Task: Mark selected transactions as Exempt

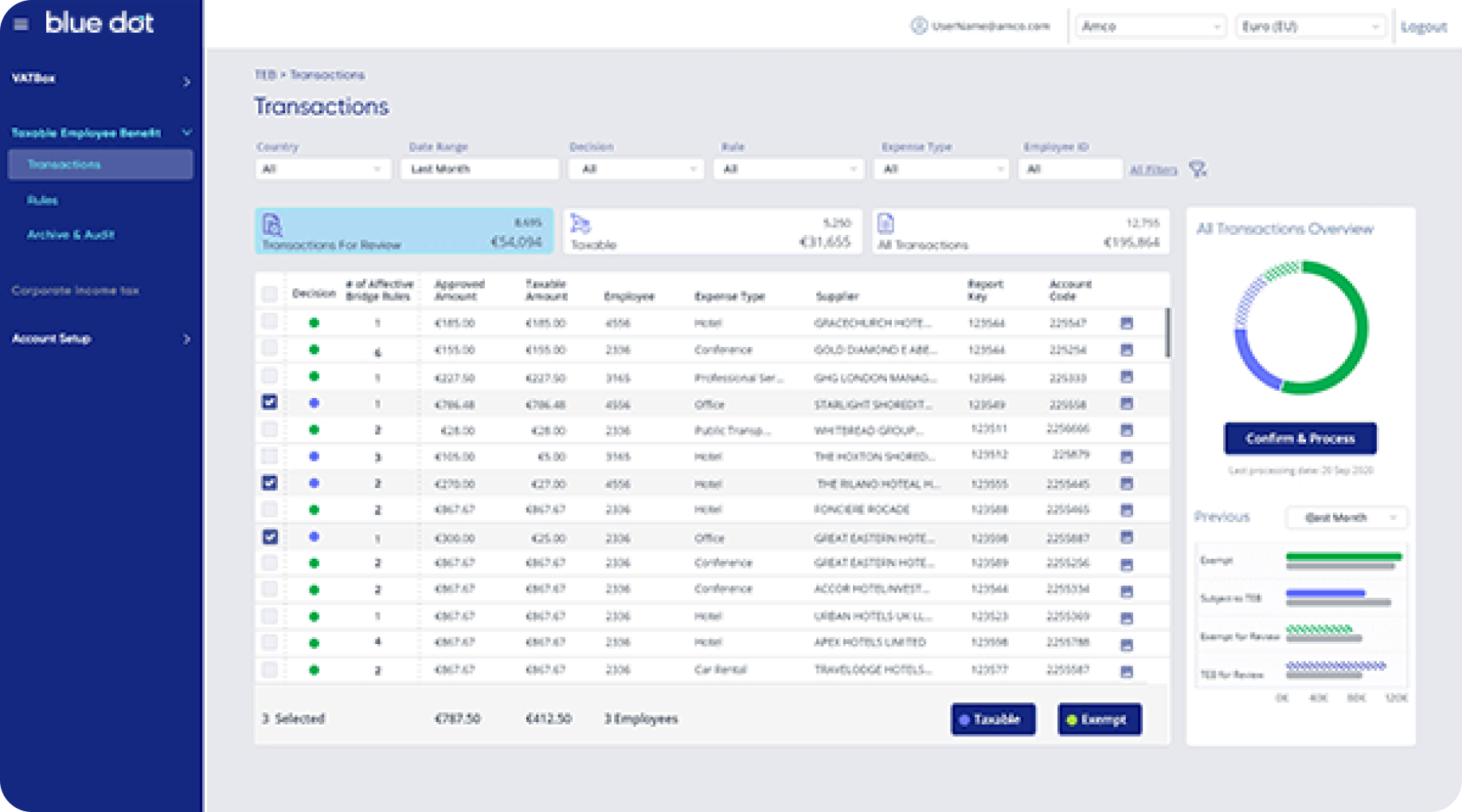Action: [1100, 719]
